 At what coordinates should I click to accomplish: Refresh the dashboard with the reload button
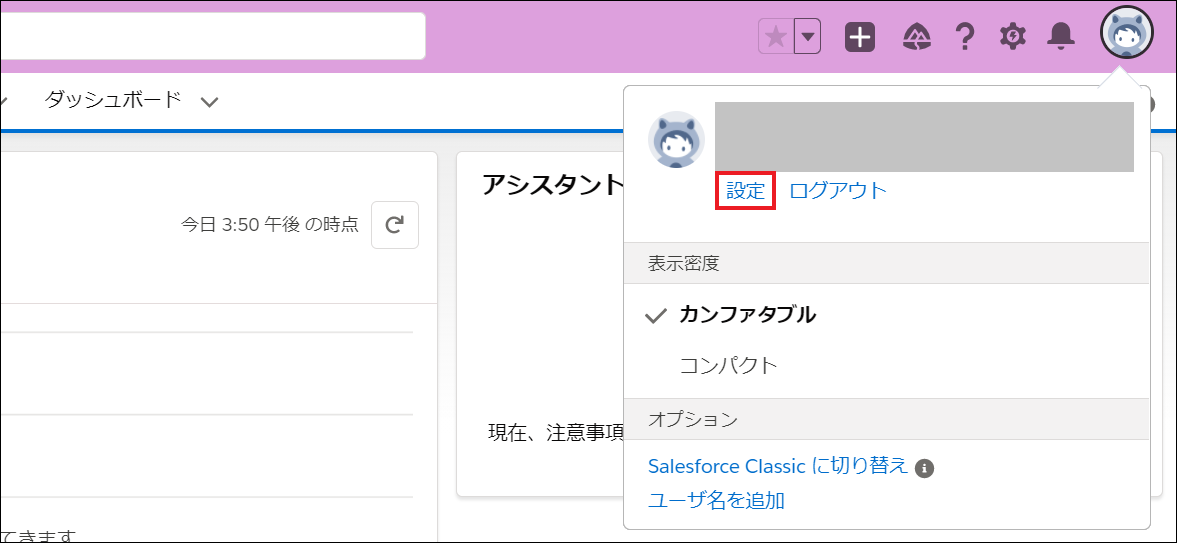[x=395, y=225]
